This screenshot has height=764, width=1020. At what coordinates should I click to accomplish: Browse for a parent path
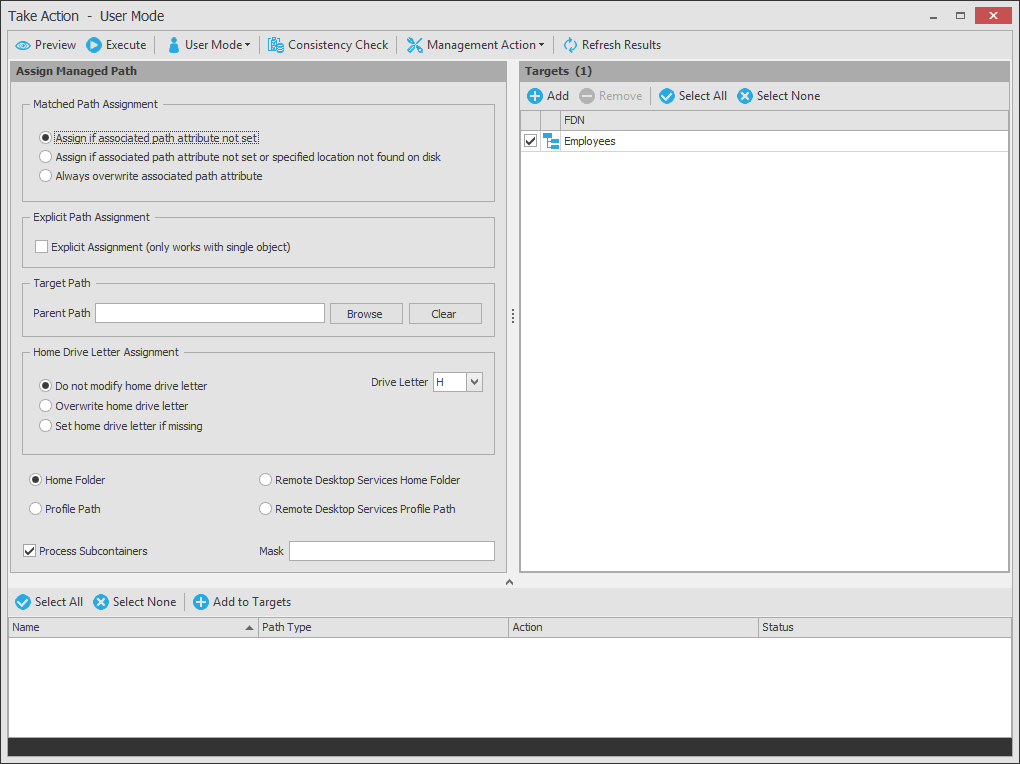tap(366, 314)
